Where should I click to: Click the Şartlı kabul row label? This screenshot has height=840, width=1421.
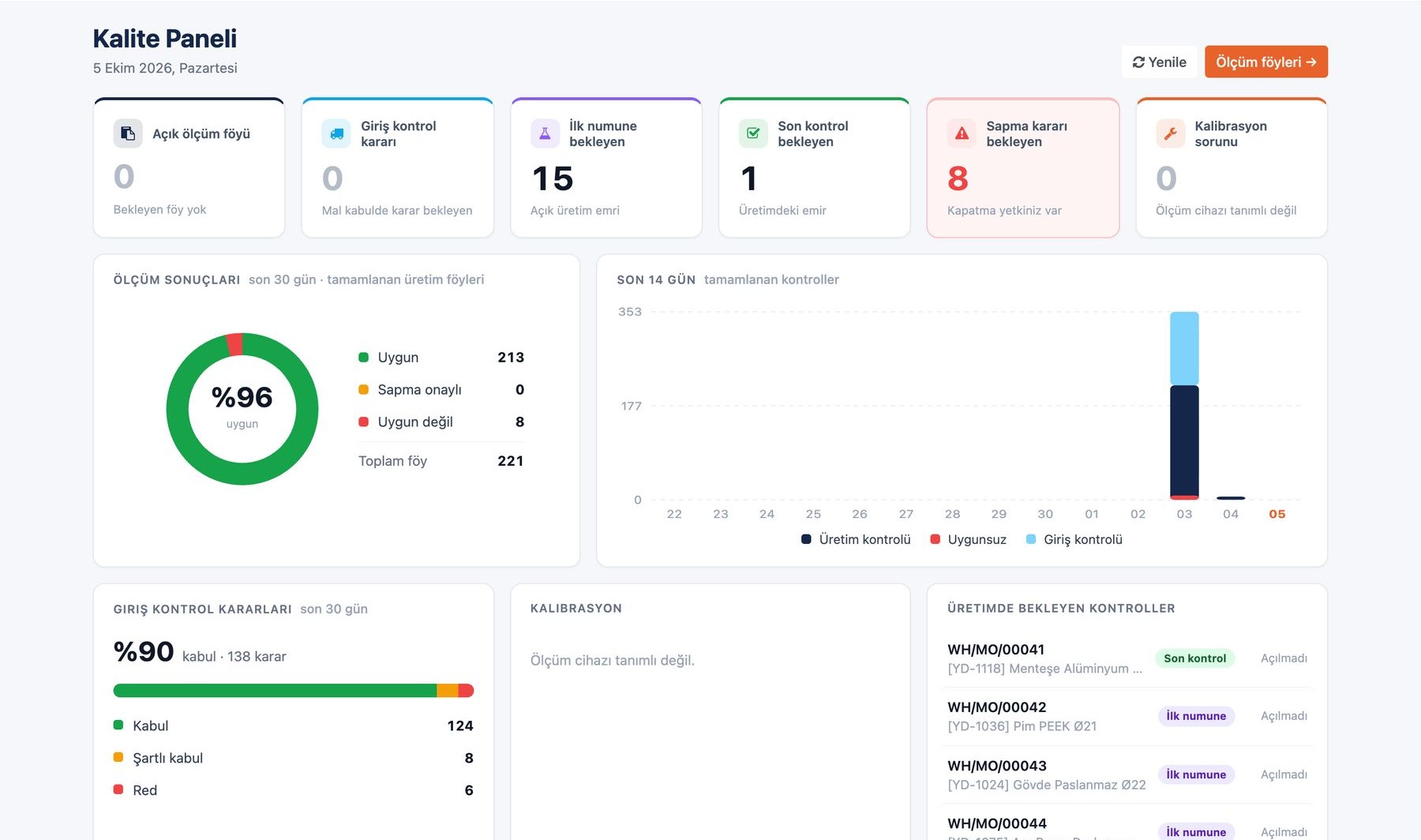click(x=168, y=758)
